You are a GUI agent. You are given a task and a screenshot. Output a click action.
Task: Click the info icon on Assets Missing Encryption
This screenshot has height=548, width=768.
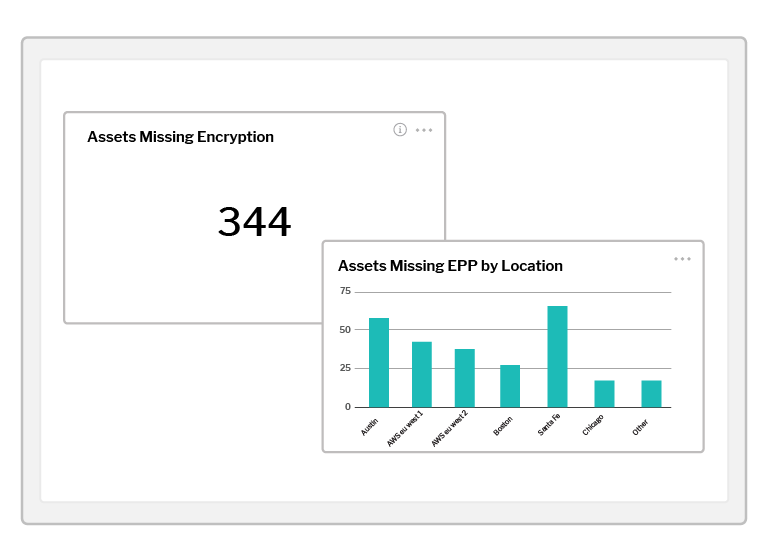click(400, 130)
